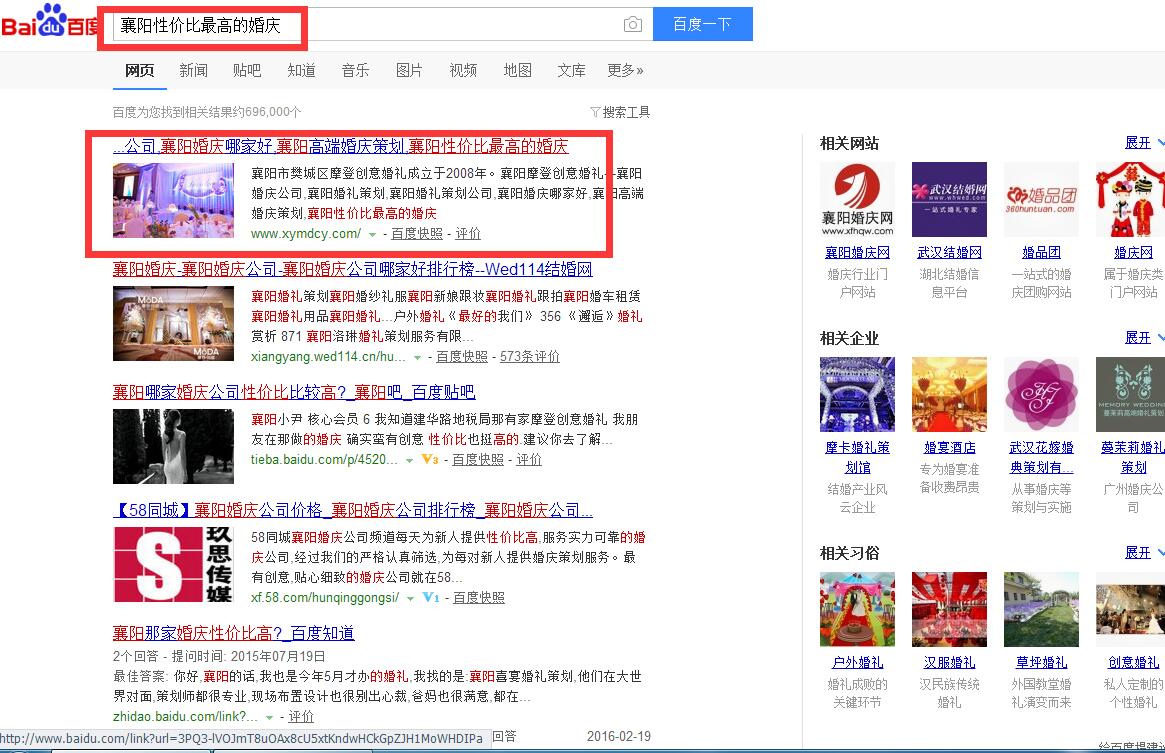Open 百度快照 for the Wed114 result
1165x753 pixels.
pyautogui.click(x=462, y=357)
